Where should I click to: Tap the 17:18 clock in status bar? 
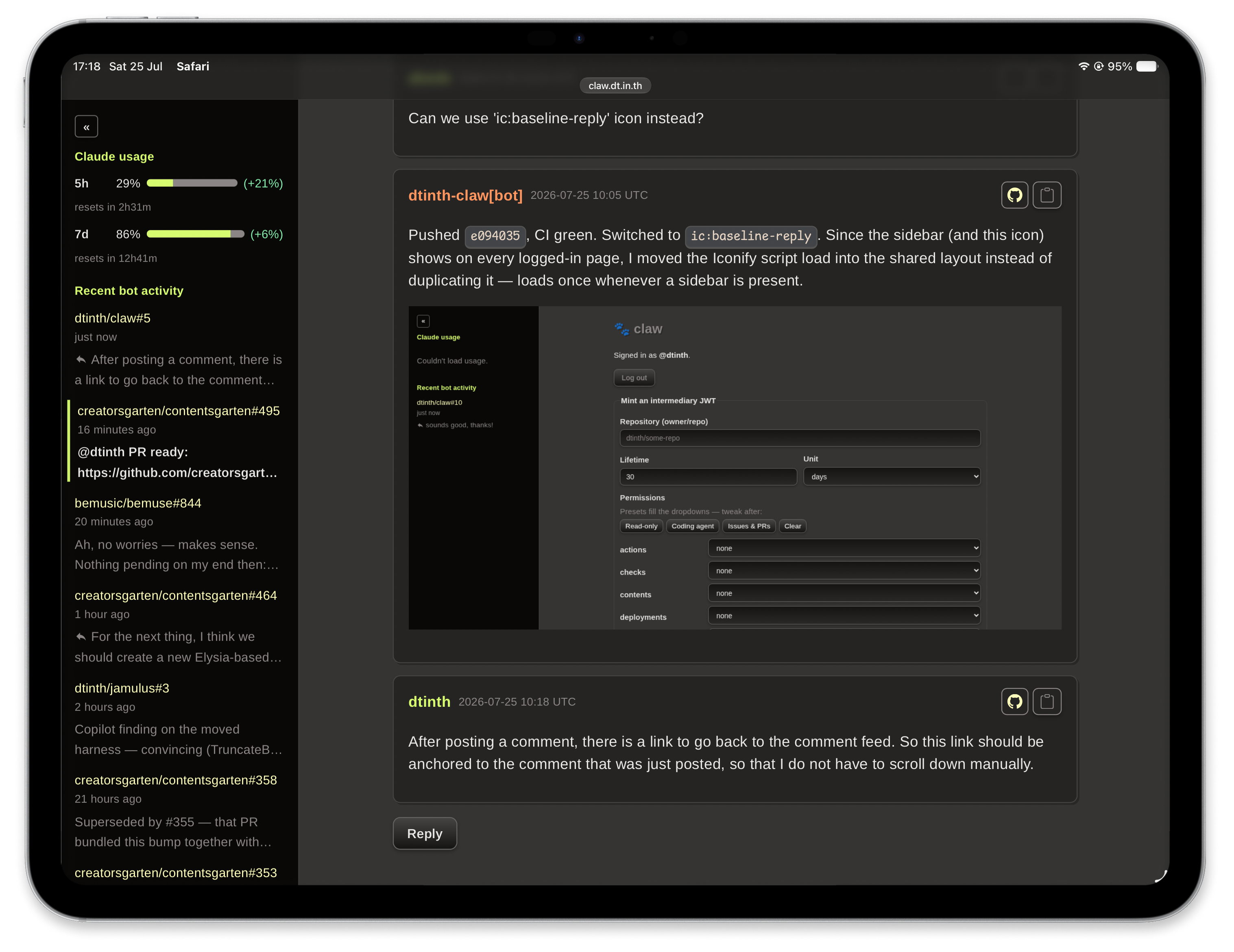coord(87,66)
